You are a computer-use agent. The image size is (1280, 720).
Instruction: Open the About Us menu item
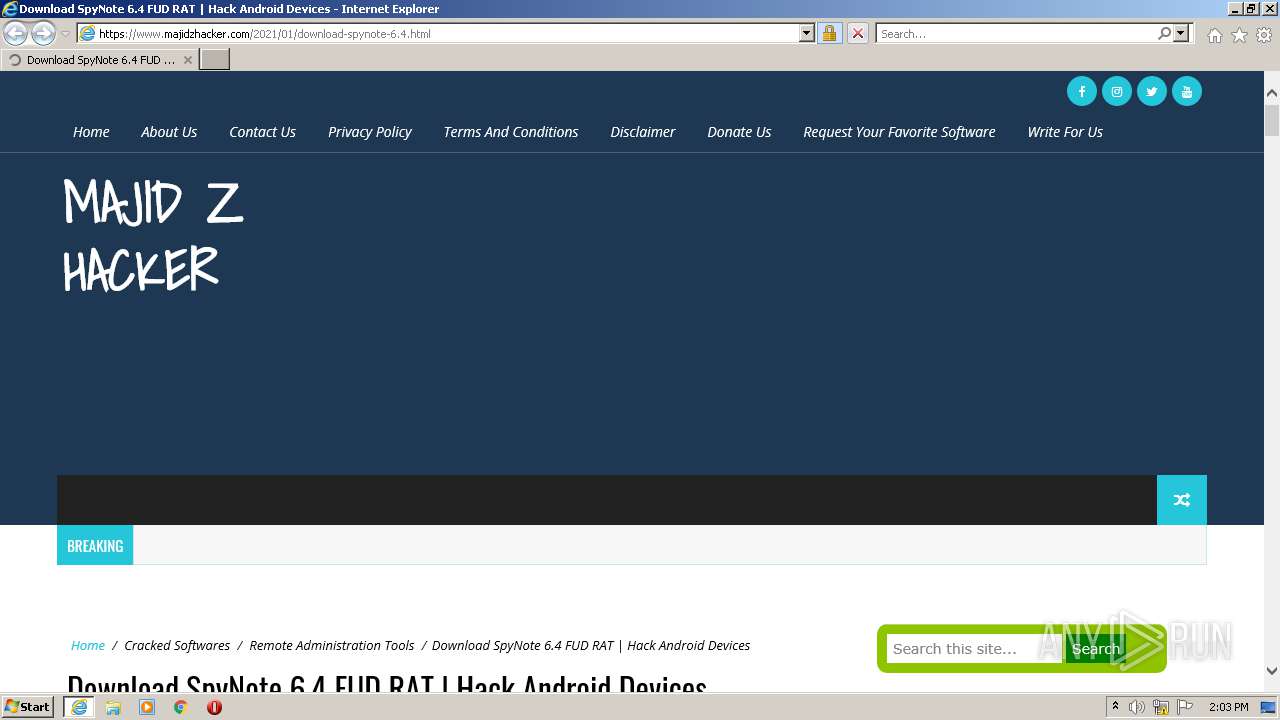(x=169, y=132)
